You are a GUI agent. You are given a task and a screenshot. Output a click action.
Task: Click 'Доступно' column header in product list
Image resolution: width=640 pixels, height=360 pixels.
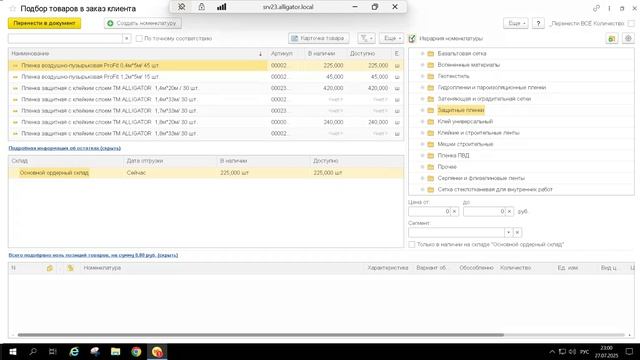pyautogui.click(x=369, y=53)
